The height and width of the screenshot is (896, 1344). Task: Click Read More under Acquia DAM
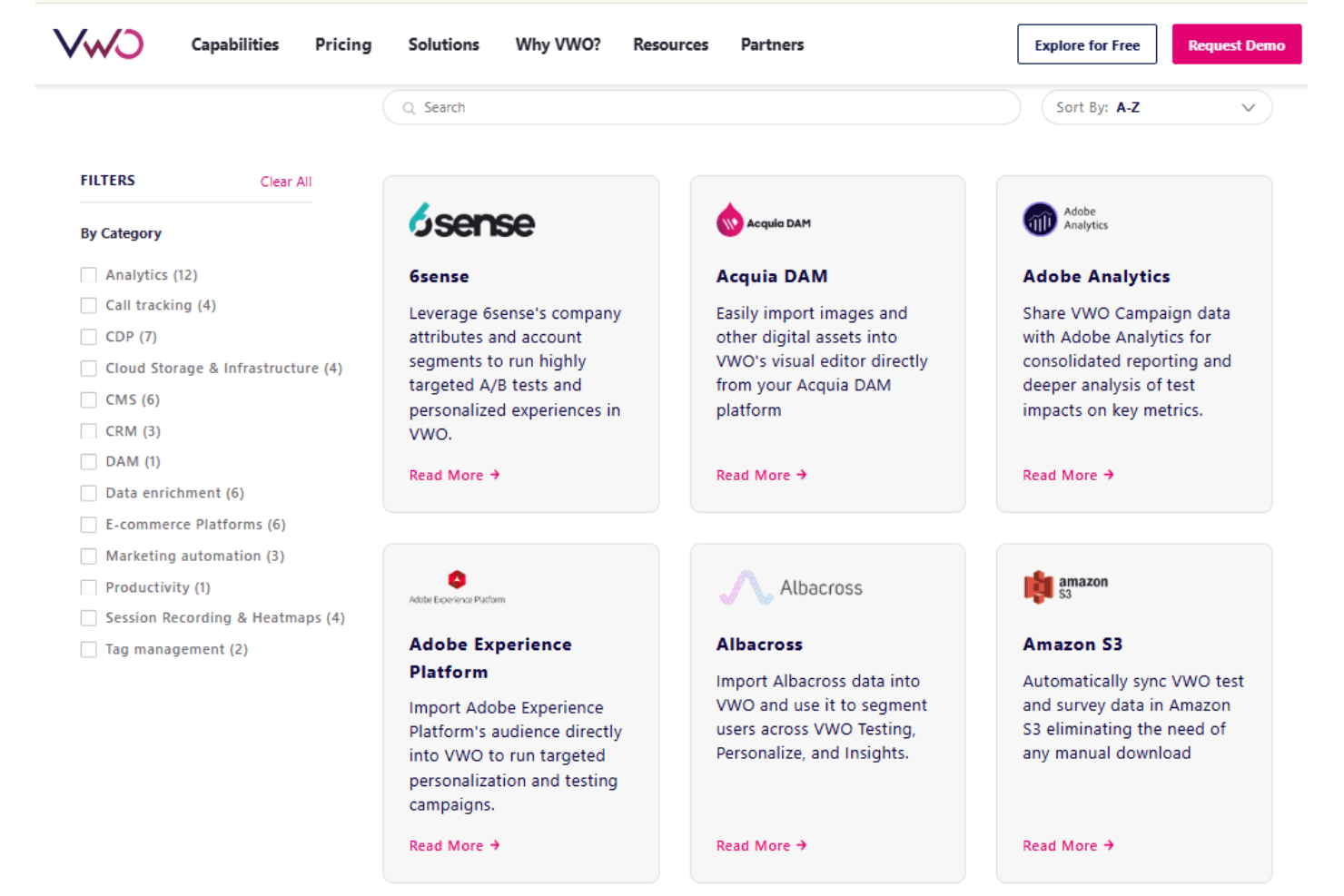tap(761, 475)
